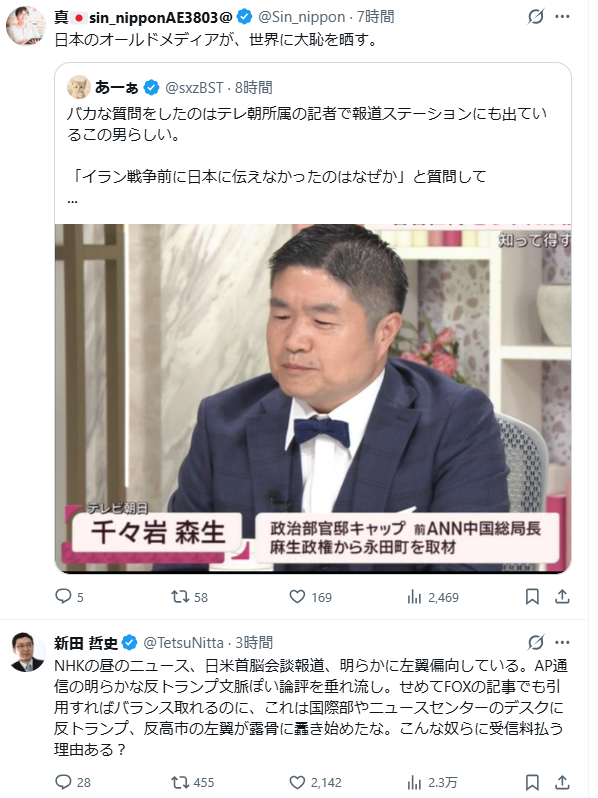This screenshot has height=798, width=598.
Task: Reply to the Sin_nippon post
Action: (69, 596)
